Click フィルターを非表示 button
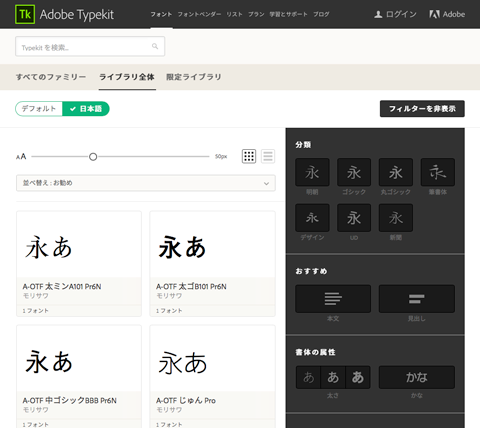The width and height of the screenshot is (480, 428). click(x=422, y=109)
